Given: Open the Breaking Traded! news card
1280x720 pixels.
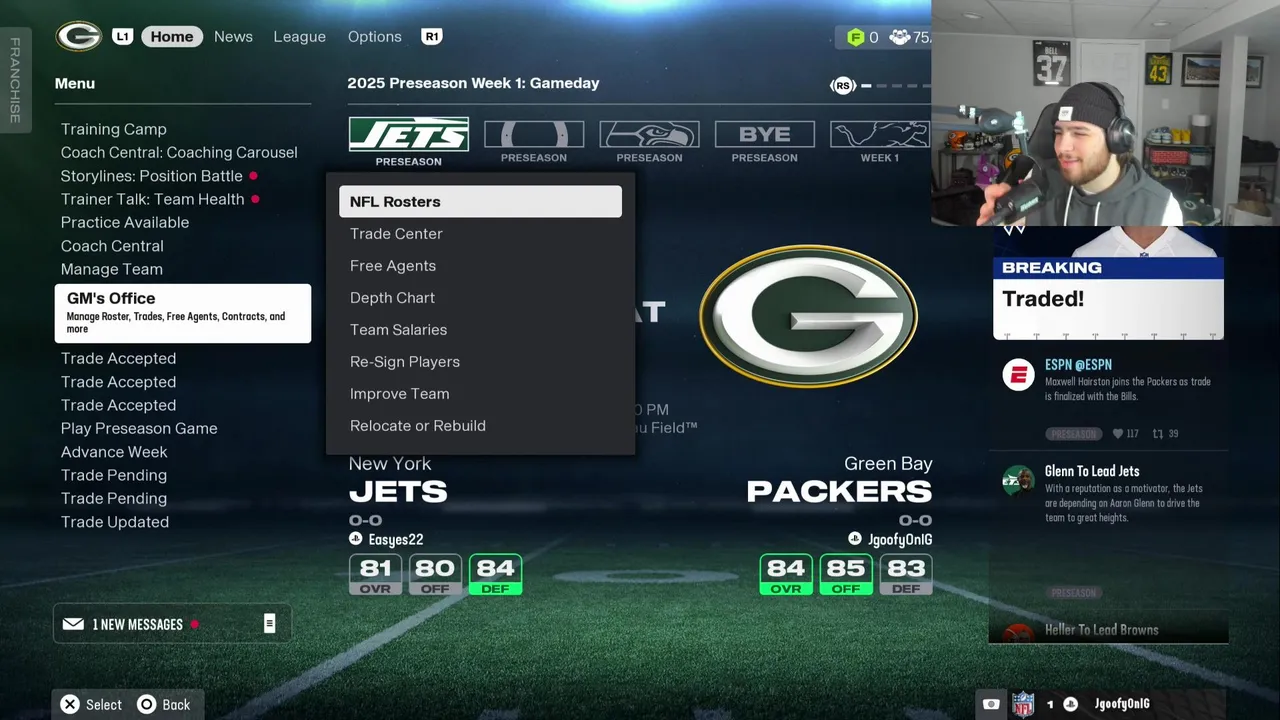Looking at the screenshot, I should point(1108,283).
